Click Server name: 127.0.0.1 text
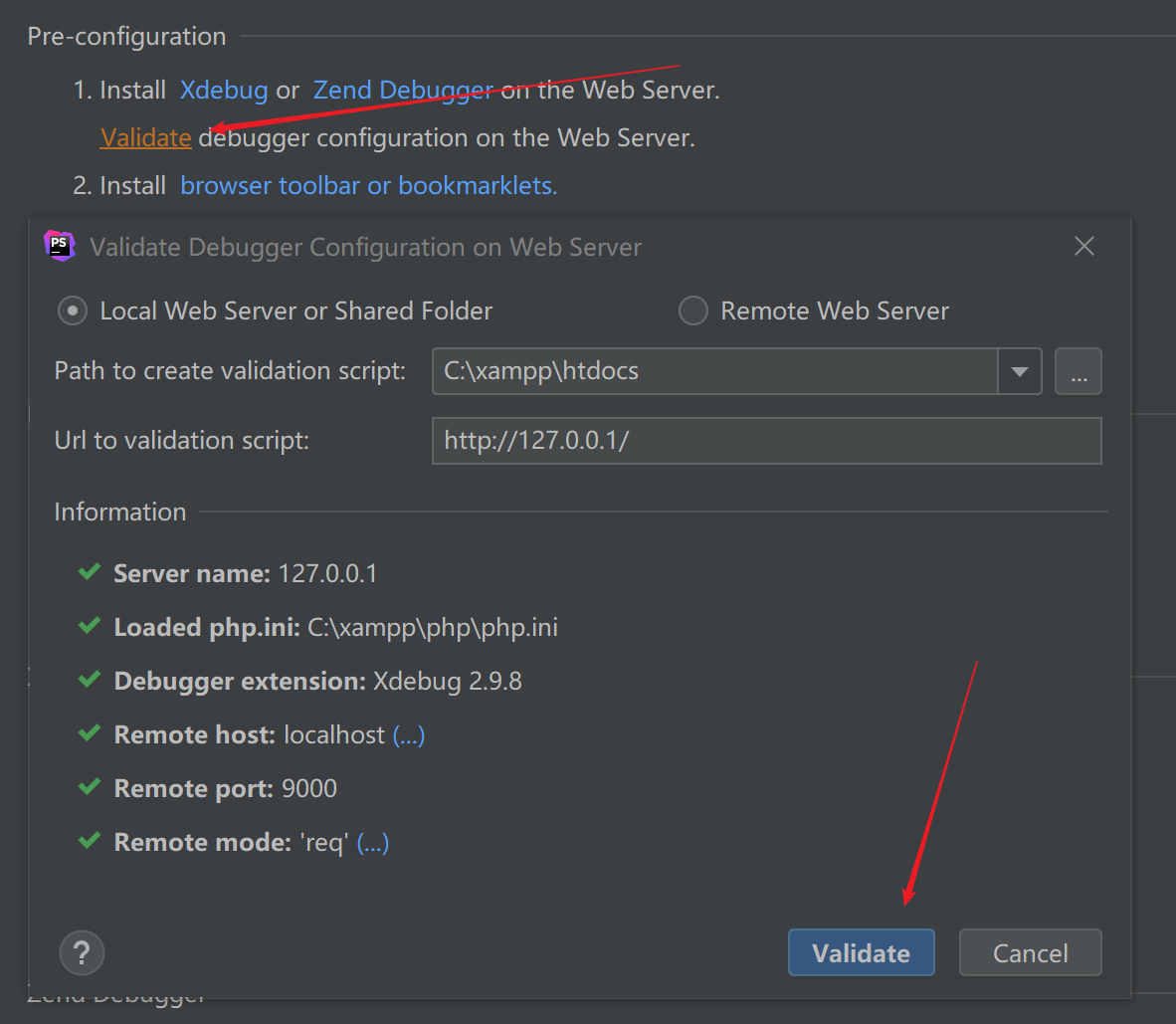The height and width of the screenshot is (1024, 1176). click(x=246, y=574)
